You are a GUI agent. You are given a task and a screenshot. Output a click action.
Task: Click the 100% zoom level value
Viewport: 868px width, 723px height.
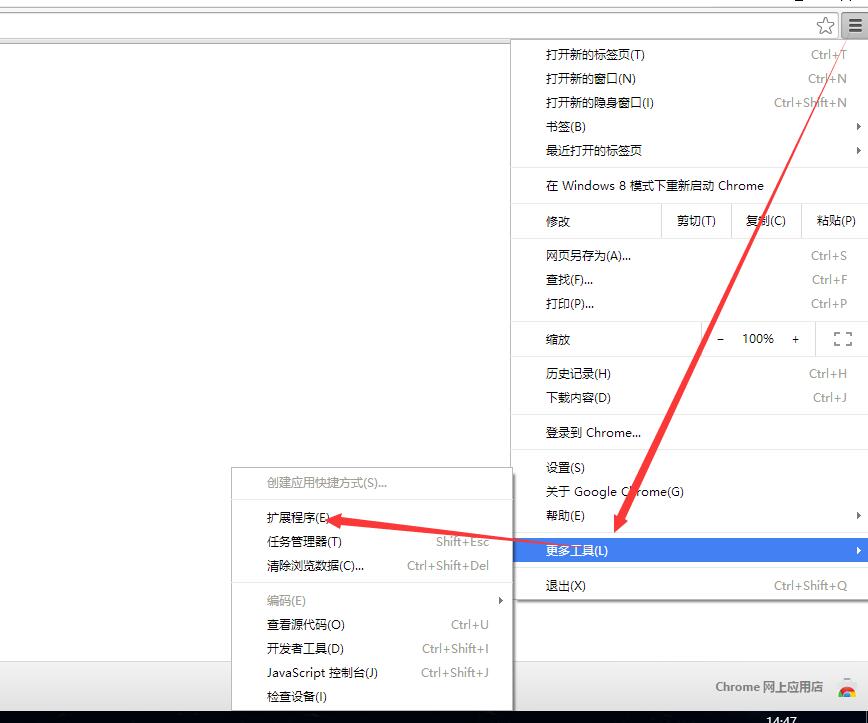(758, 339)
